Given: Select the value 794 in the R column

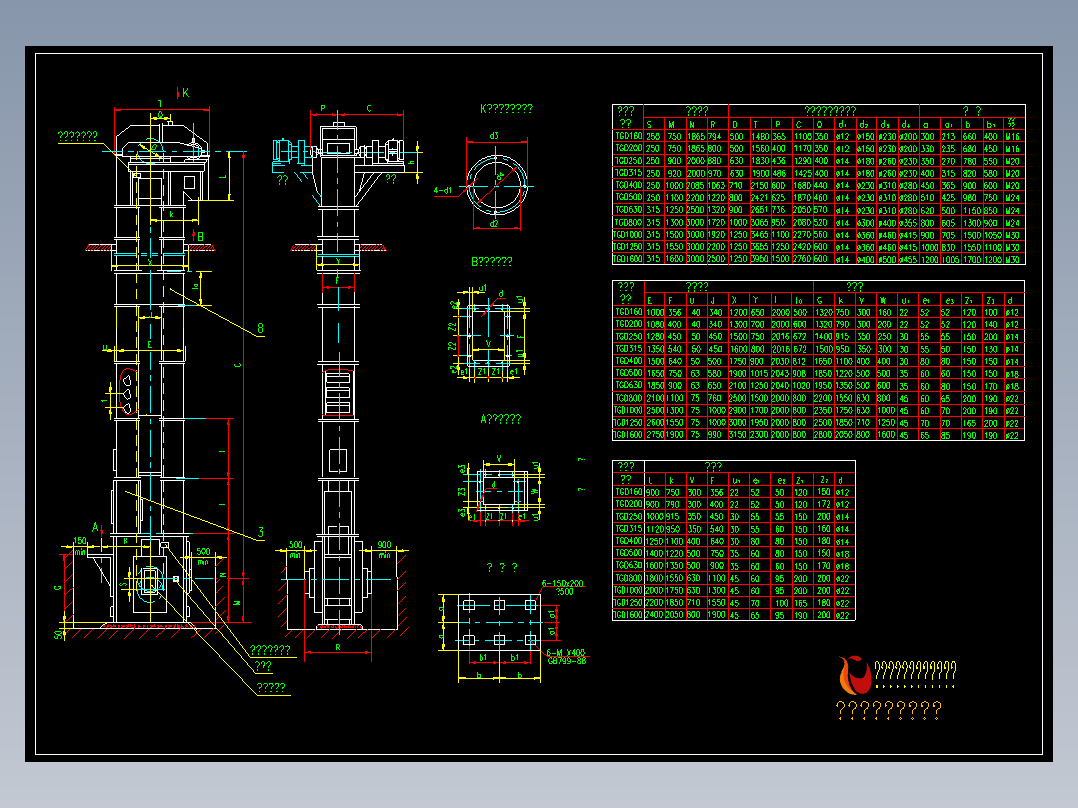Looking at the screenshot, I should (716, 136).
